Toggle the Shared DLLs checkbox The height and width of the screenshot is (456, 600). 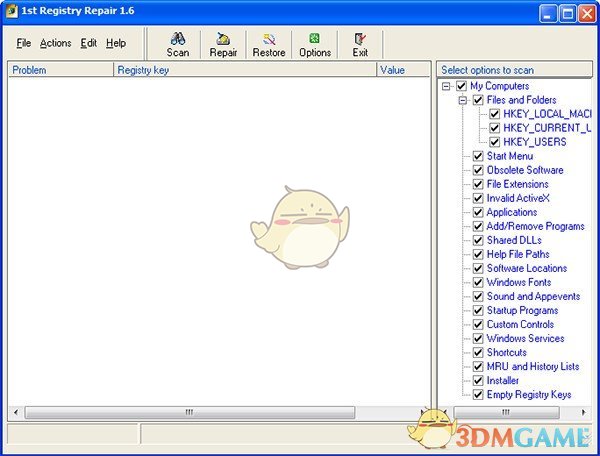coord(478,240)
